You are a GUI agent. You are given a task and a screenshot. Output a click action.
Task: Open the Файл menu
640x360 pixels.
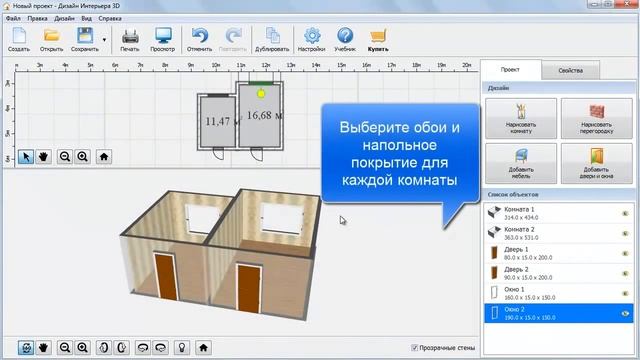click(13, 18)
